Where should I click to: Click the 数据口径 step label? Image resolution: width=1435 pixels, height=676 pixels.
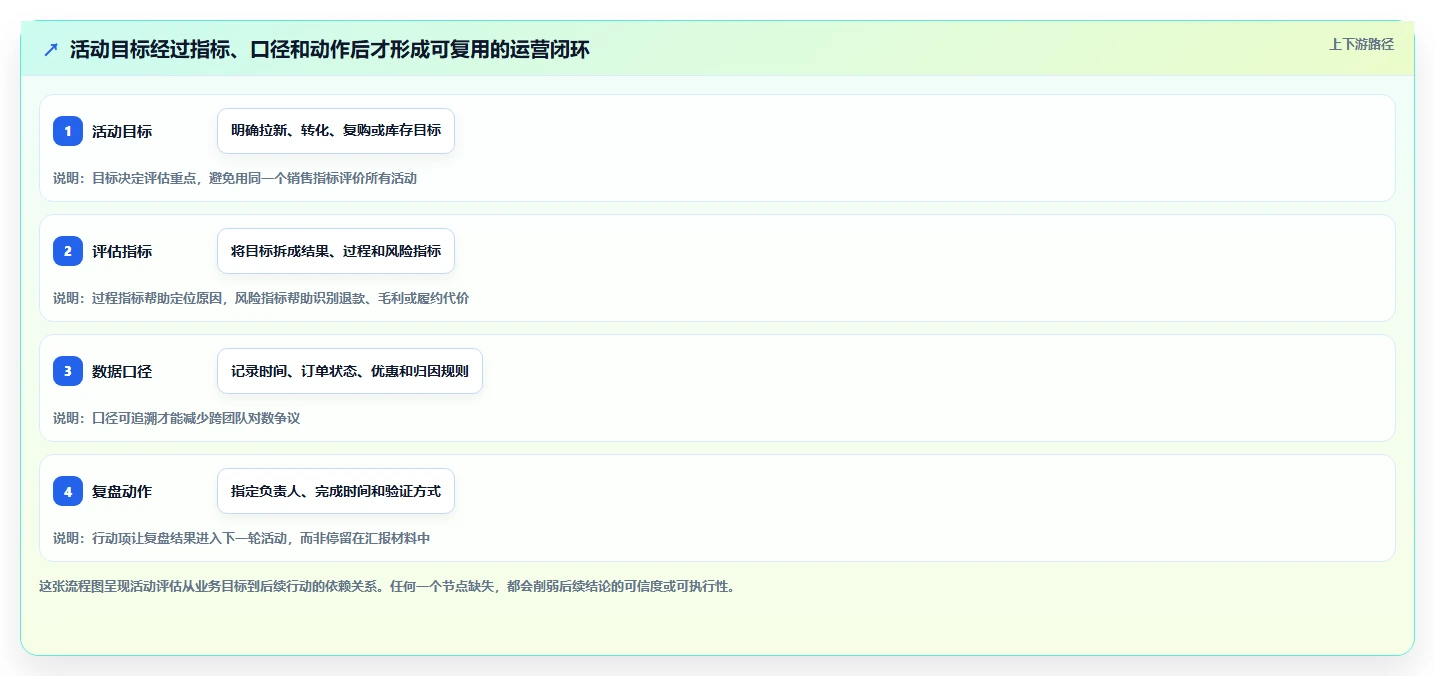pyautogui.click(x=122, y=371)
